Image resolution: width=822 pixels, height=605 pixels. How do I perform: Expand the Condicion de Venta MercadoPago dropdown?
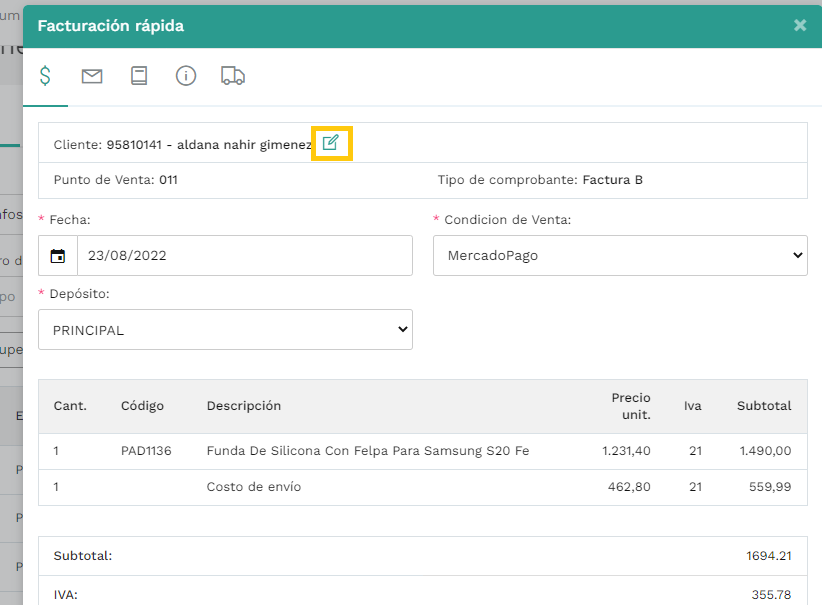tap(620, 256)
